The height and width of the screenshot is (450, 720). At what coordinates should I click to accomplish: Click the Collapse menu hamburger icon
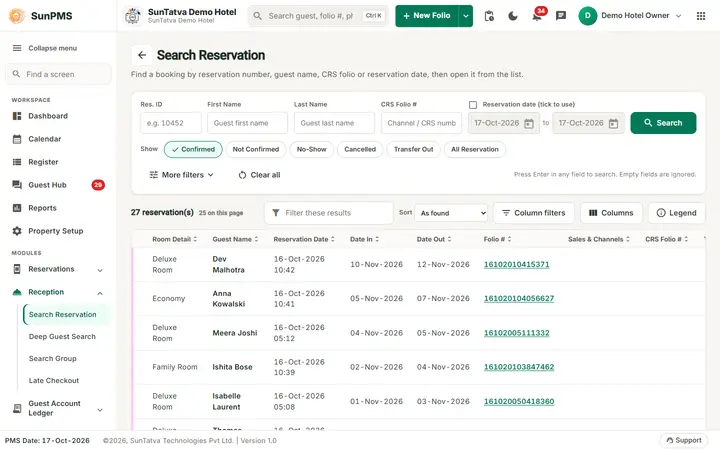17,48
